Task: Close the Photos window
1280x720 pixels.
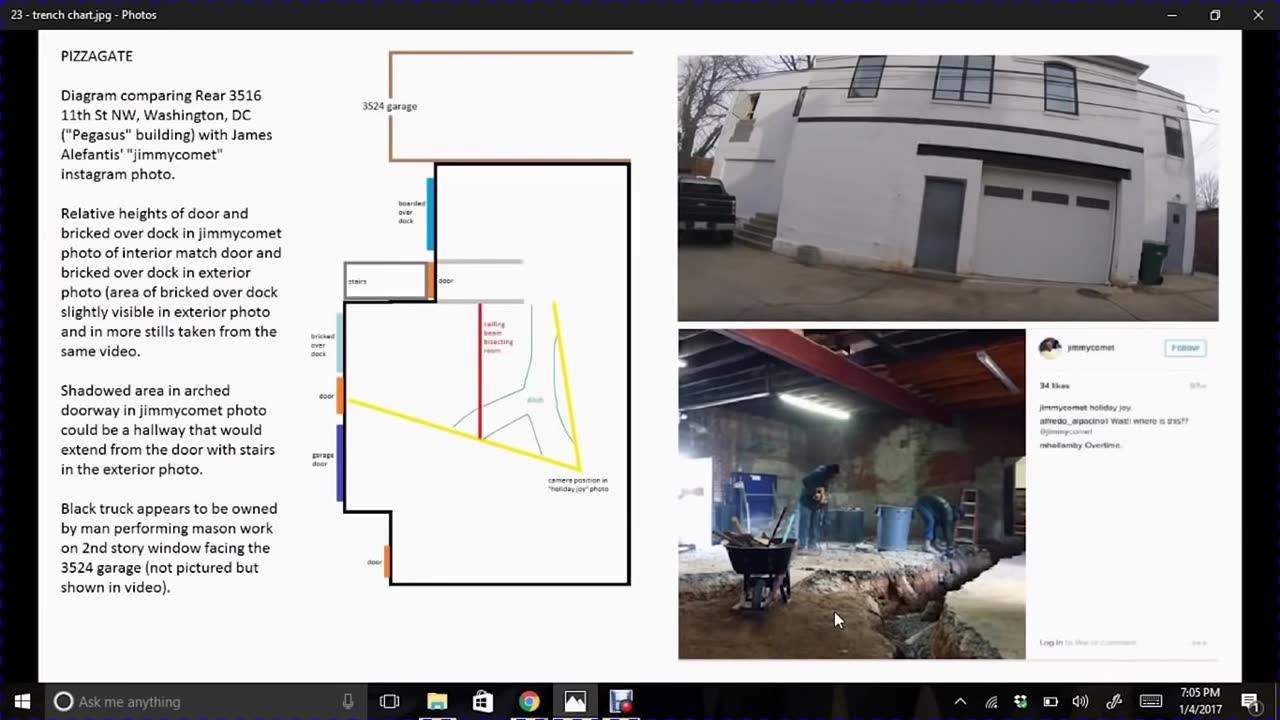Action: click(1258, 15)
